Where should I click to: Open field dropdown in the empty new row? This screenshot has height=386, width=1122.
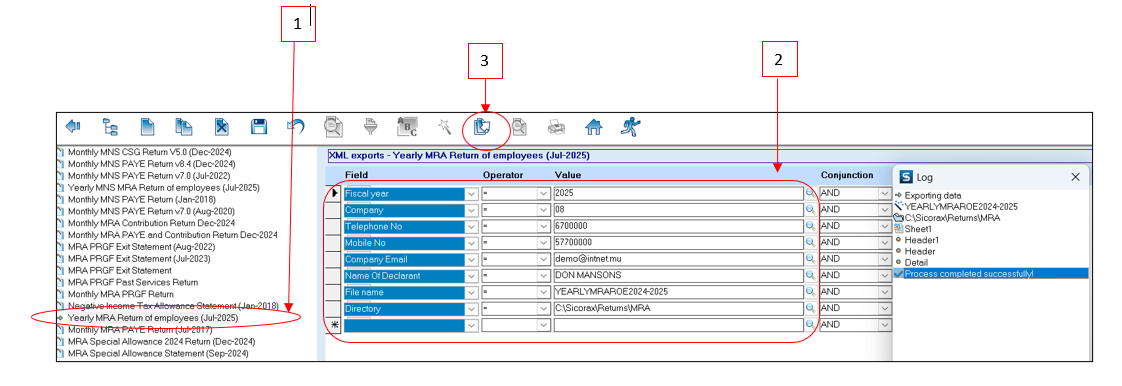coord(471,325)
